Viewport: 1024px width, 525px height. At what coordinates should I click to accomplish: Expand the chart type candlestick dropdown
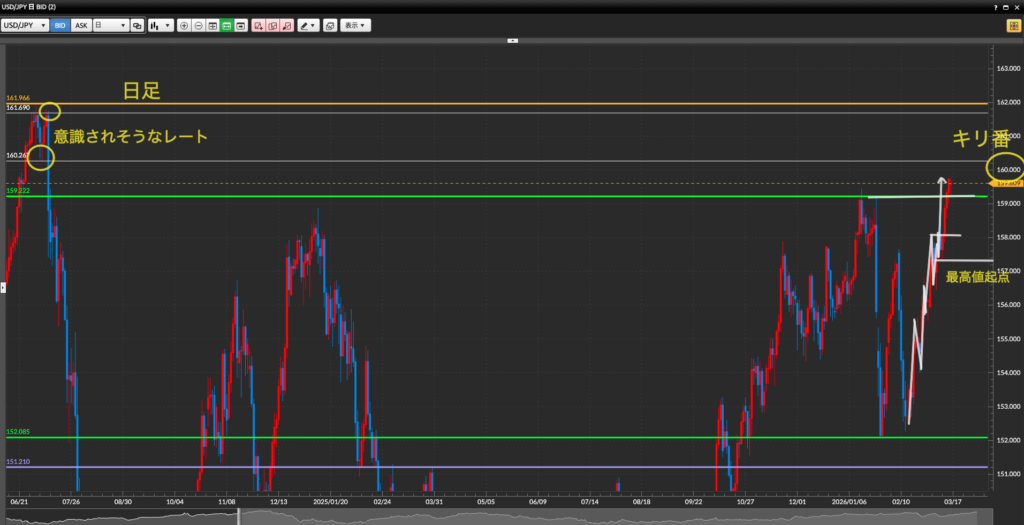coord(159,25)
